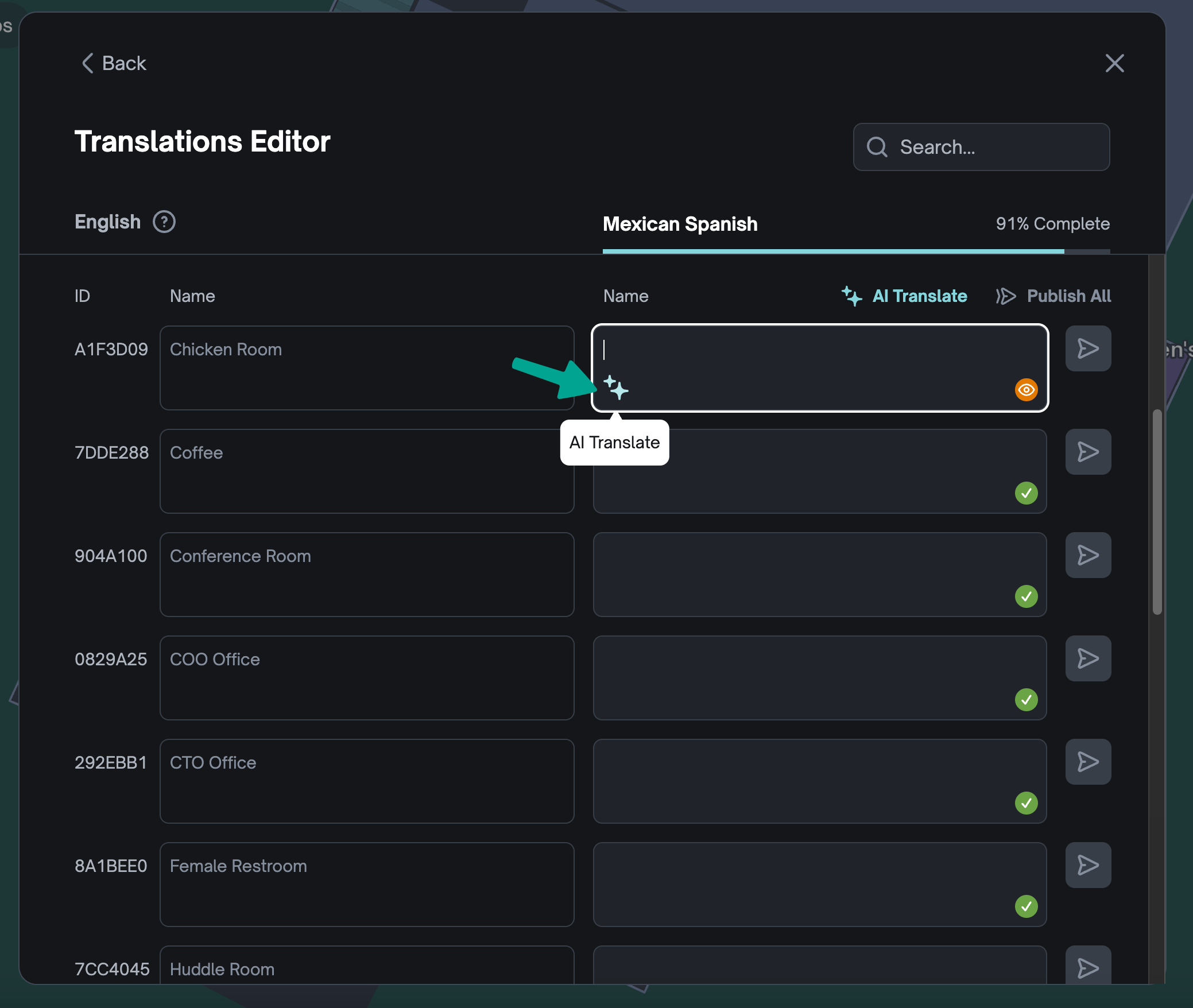Image resolution: width=1193 pixels, height=1008 pixels.
Task: Click the ID text 904A100
Action: [x=111, y=556]
